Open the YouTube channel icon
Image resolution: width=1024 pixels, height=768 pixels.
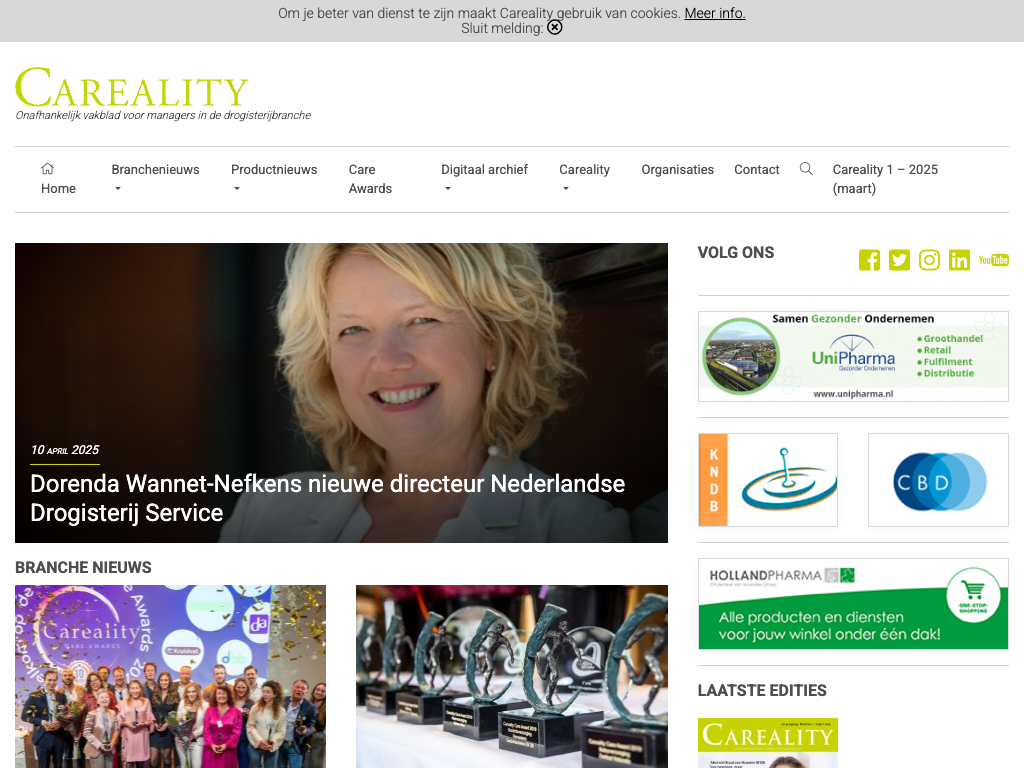993,260
